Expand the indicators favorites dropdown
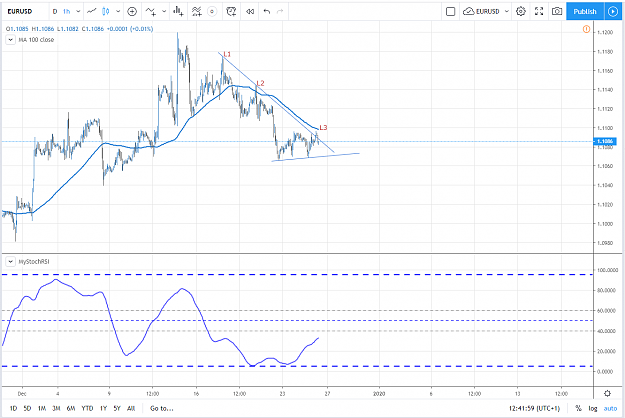Viewport: 625px width, 418px height. [164, 12]
